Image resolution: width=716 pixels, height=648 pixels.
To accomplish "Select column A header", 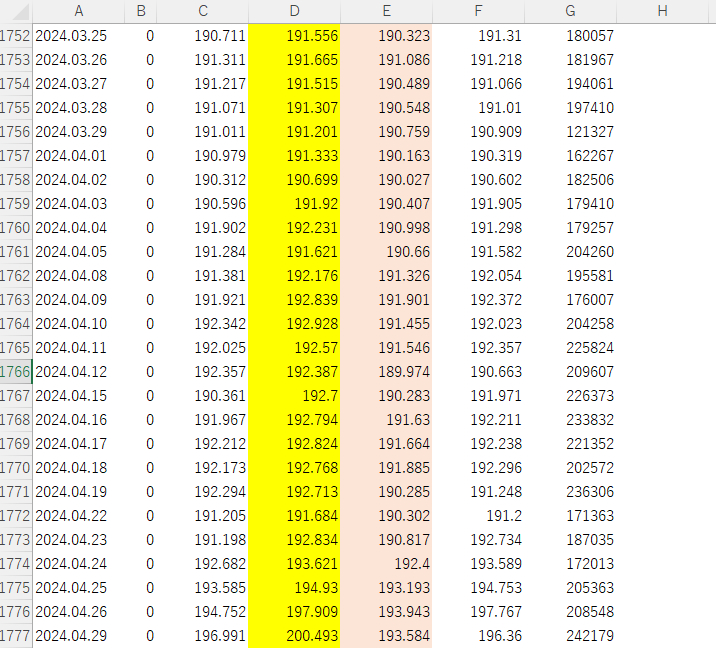I will [79, 11].
